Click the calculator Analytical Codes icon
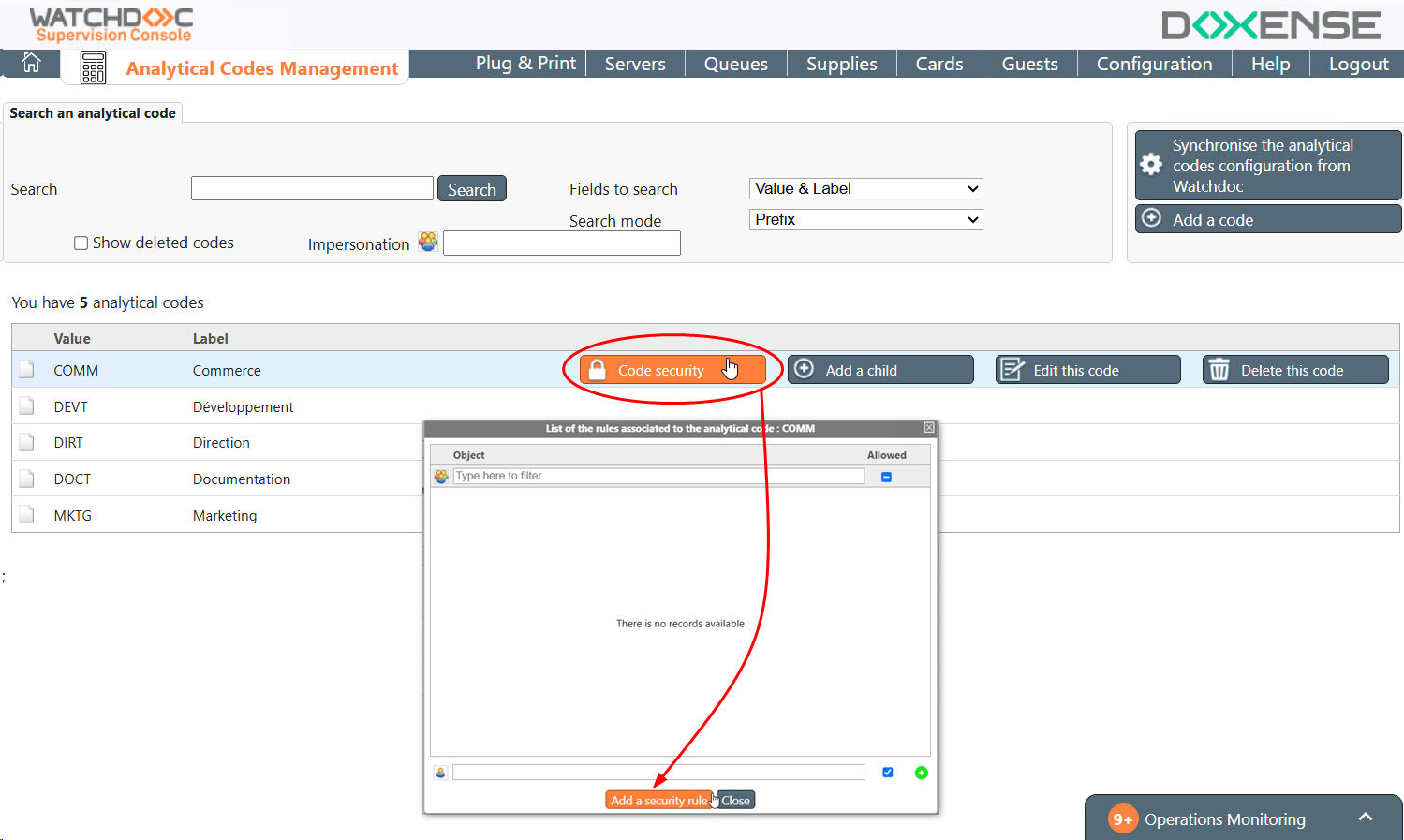This screenshot has height=840, width=1404. tap(93, 67)
